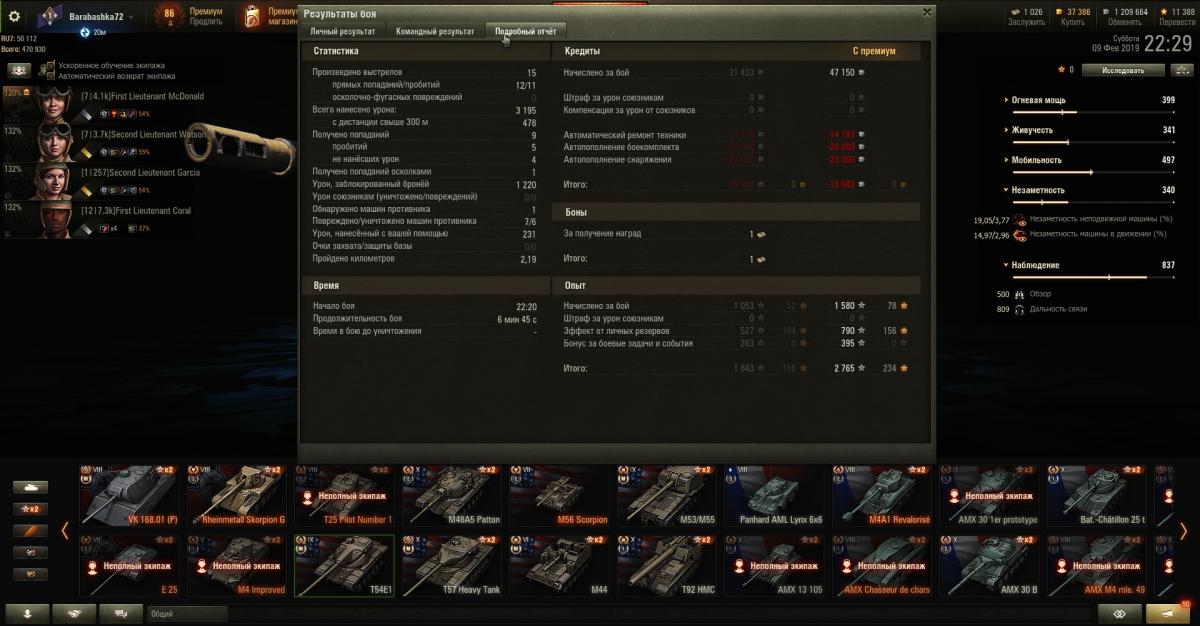This screenshot has width=1200, height=626.
Task: Open game settings gear icon
Action: coord(14,16)
